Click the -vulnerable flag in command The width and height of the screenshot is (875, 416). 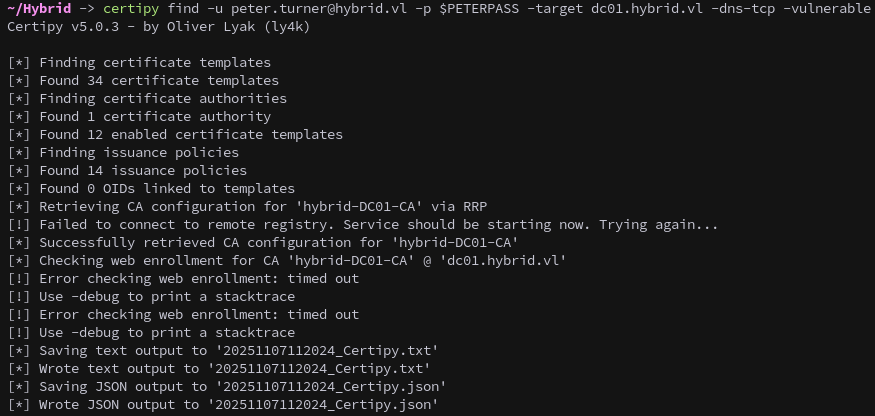[x=834, y=9]
